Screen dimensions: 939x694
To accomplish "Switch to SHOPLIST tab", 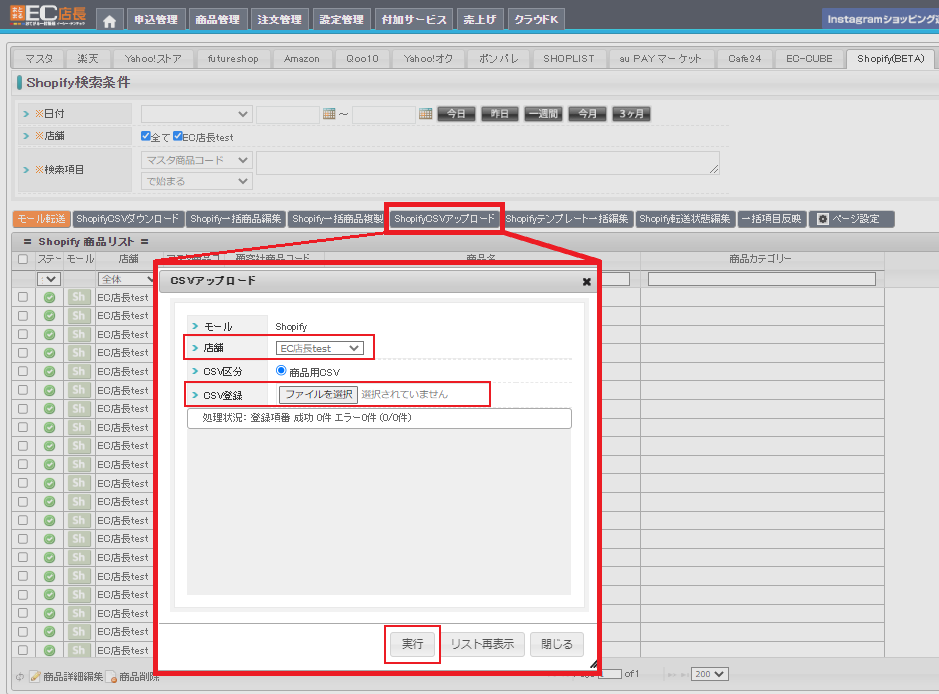I will [568, 59].
